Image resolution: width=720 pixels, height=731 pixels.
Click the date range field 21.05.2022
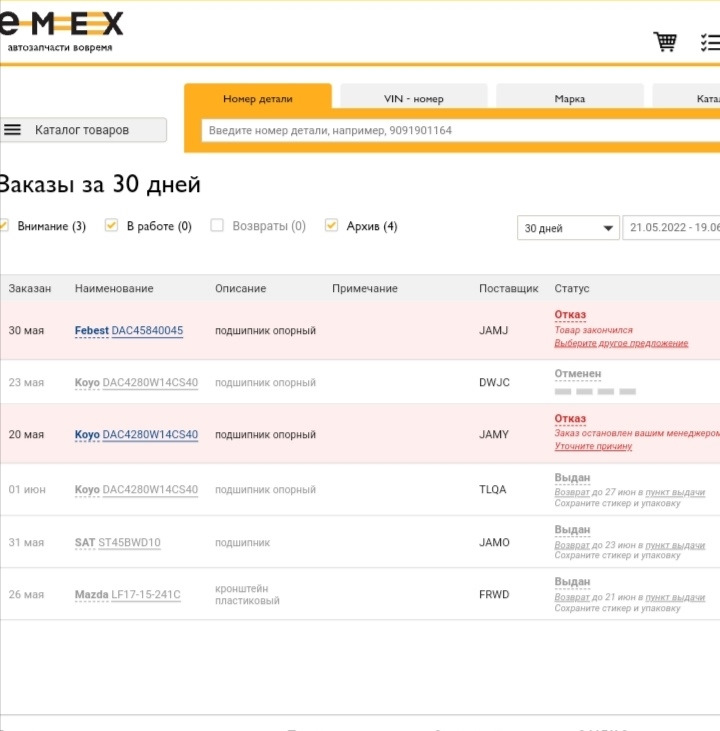(x=672, y=228)
